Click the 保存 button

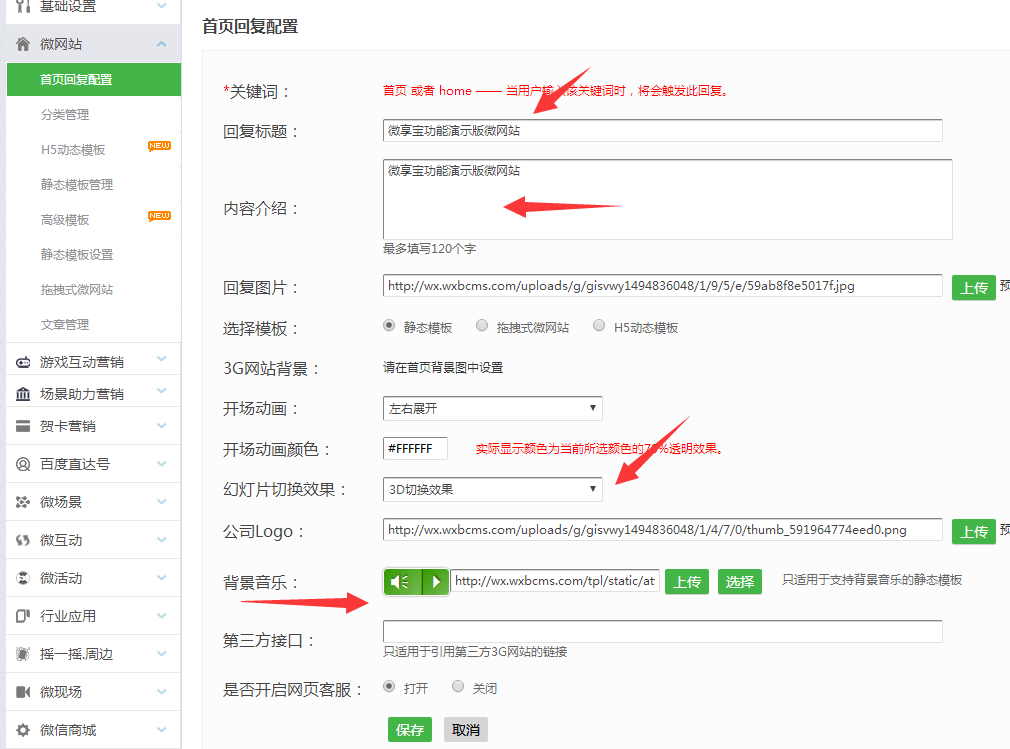click(410, 729)
